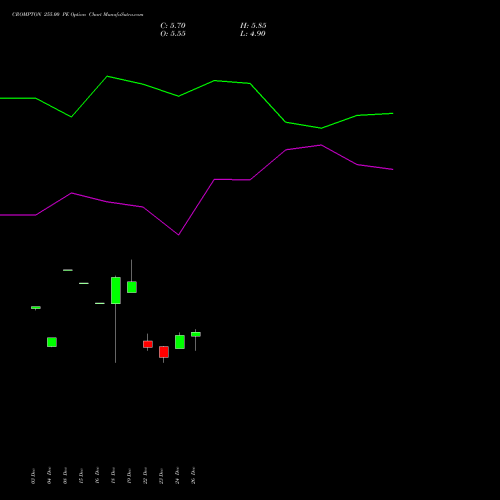This screenshot has width=500, height=500.
Task: Click the chart title CROMPTON PE Options Chart
Action: pos(77,15)
